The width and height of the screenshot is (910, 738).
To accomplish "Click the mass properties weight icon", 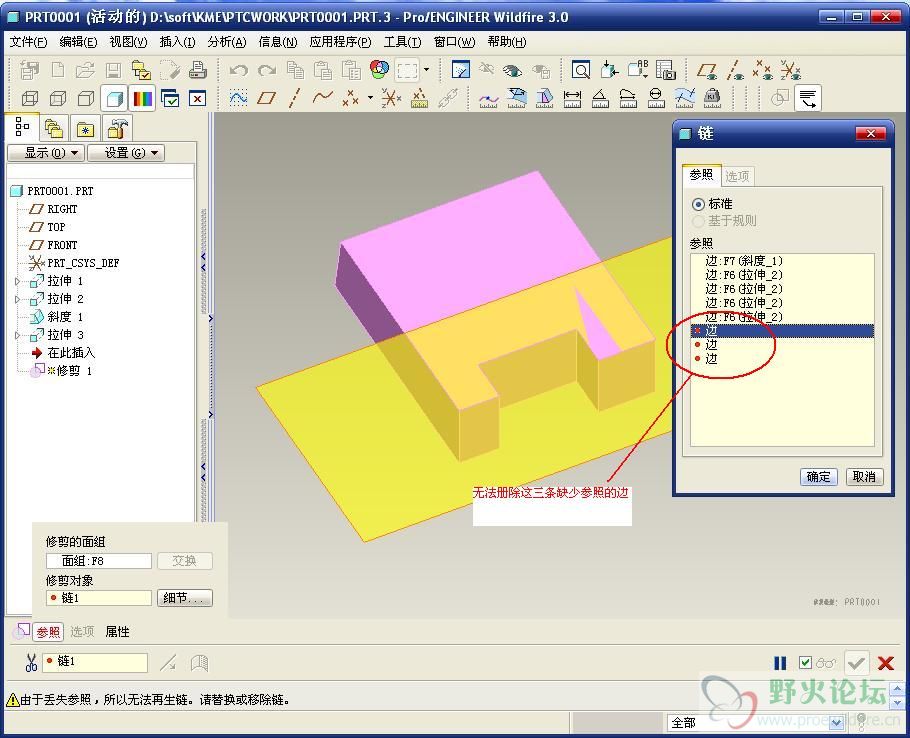I will pyautogui.click(x=712, y=98).
